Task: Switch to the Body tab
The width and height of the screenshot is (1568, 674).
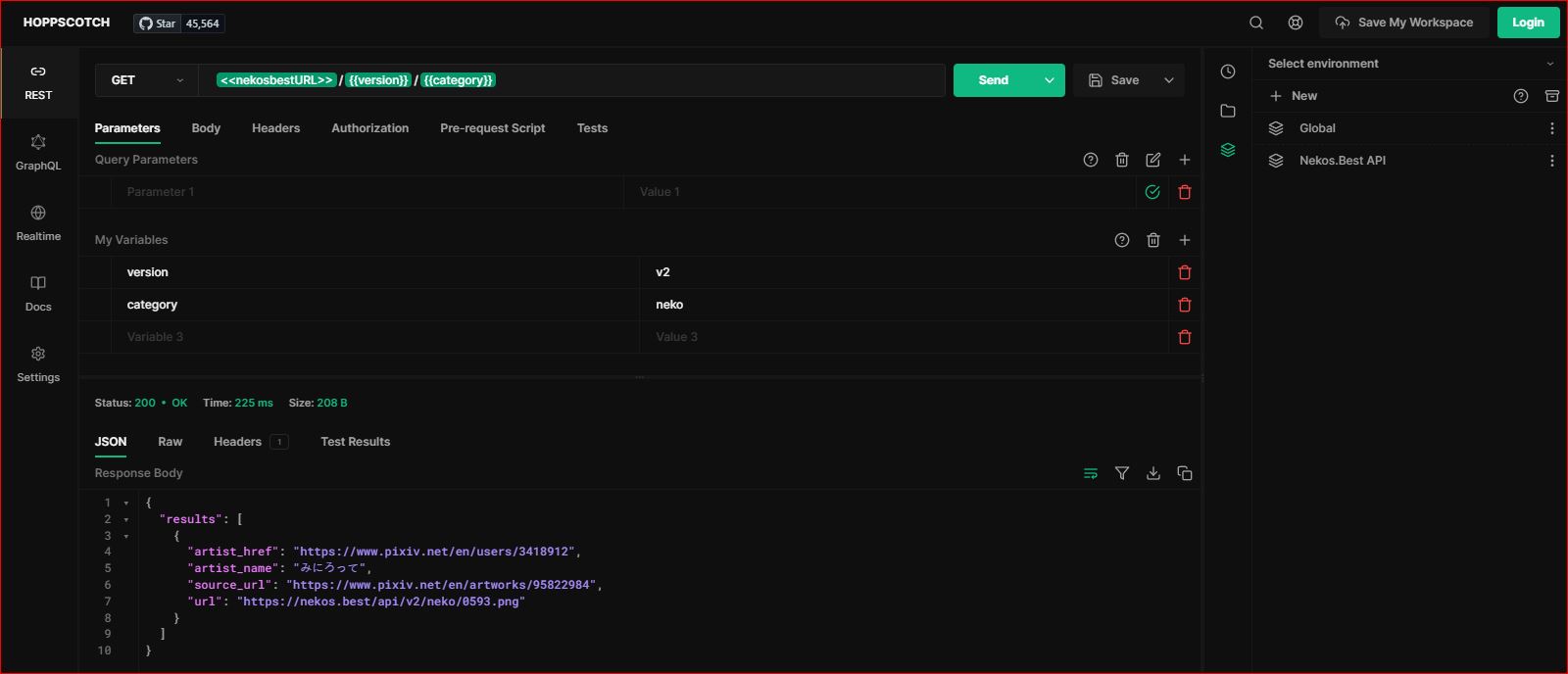Action: (x=206, y=128)
